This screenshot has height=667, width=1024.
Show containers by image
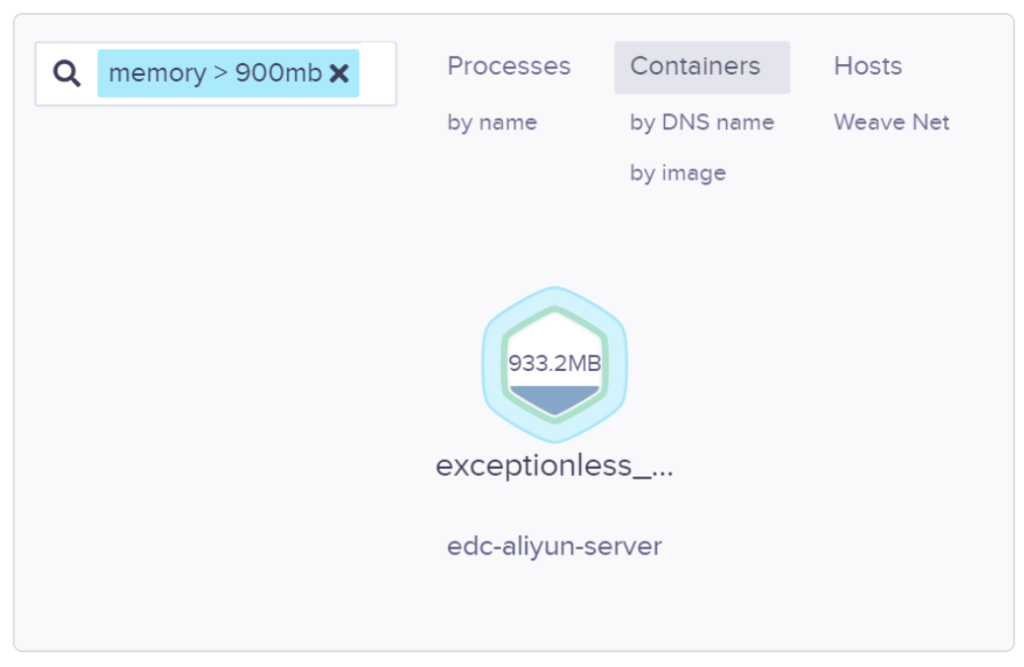tap(678, 173)
